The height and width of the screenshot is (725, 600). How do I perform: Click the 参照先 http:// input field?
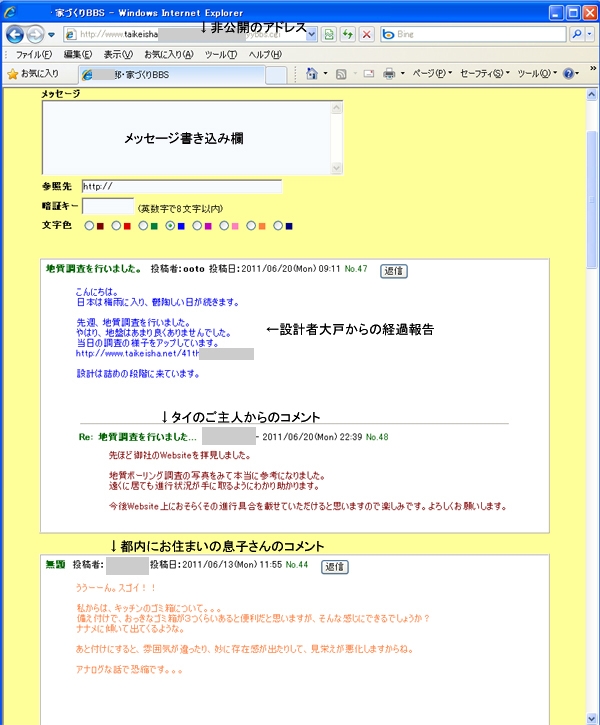tap(182, 186)
